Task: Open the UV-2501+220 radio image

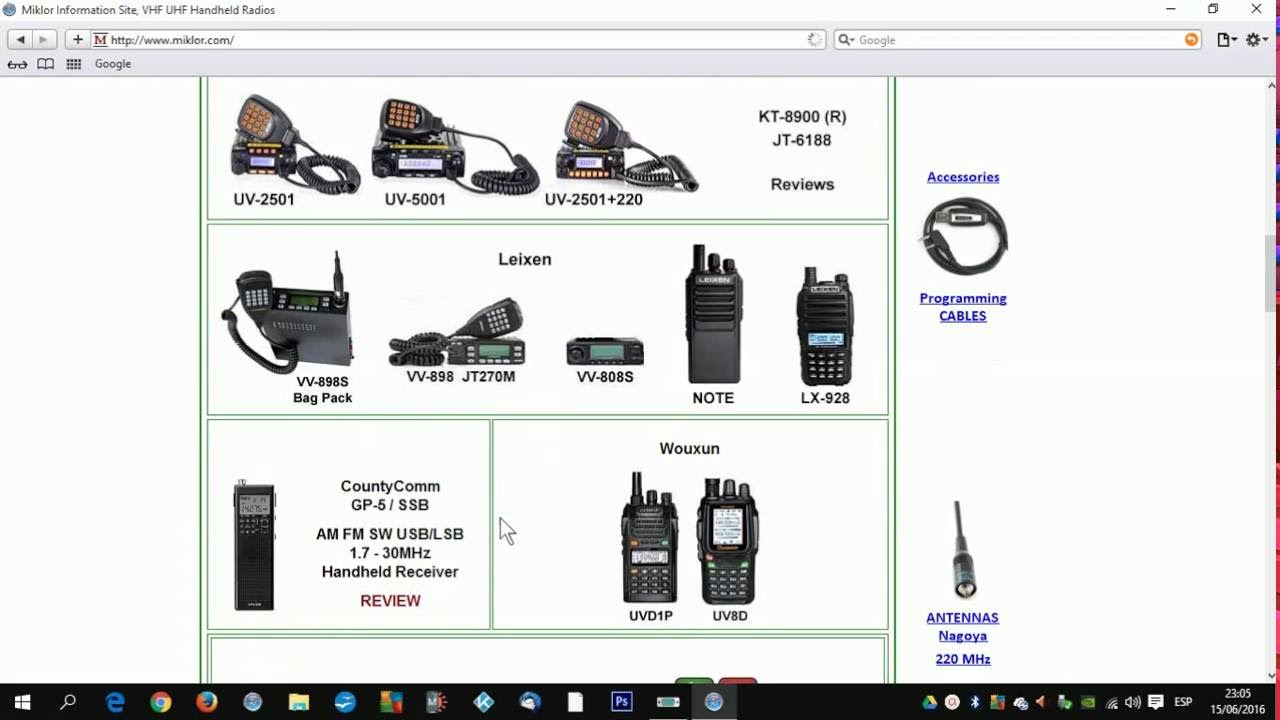Action: (x=627, y=144)
